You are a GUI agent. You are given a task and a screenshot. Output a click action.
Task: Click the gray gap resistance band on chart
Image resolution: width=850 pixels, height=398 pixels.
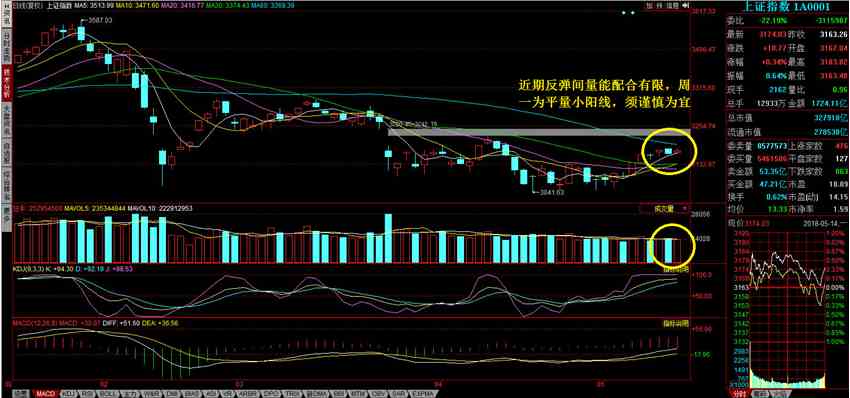point(540,132)
